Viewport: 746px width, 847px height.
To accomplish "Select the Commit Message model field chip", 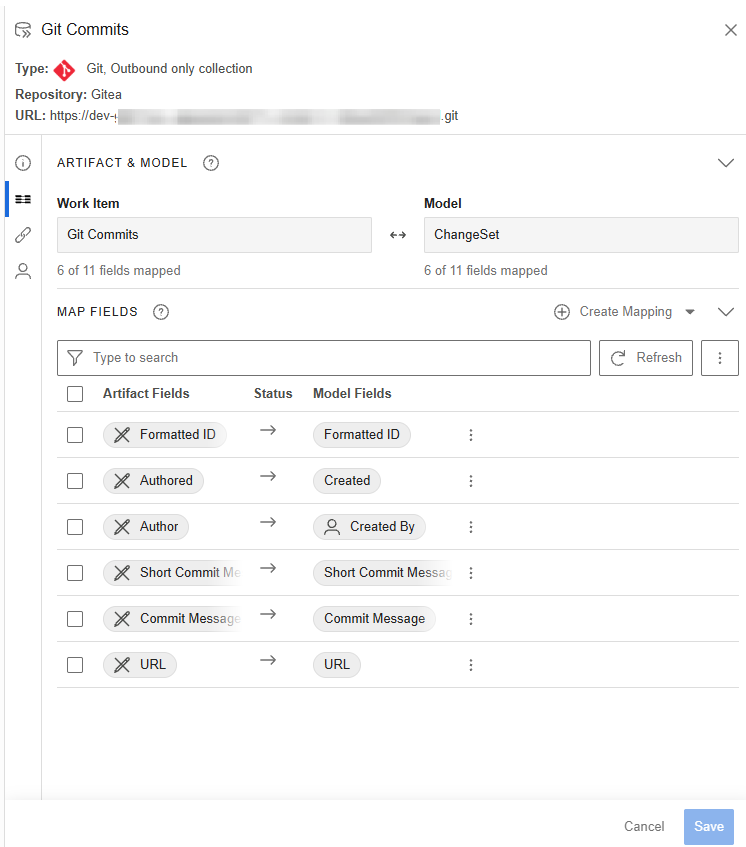I will coord(374,619).
